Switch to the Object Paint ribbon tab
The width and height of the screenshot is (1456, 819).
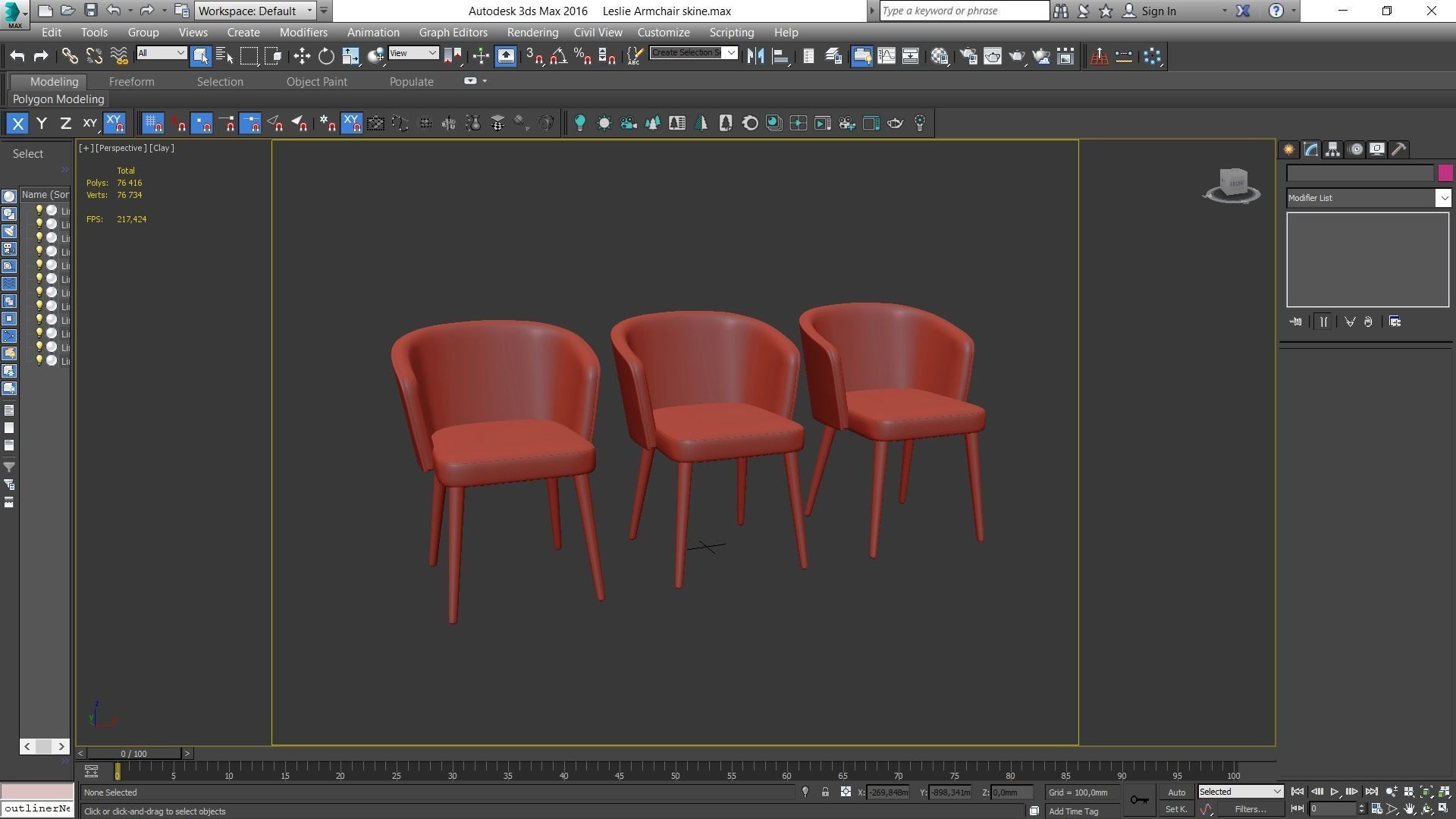coord(317,82)
